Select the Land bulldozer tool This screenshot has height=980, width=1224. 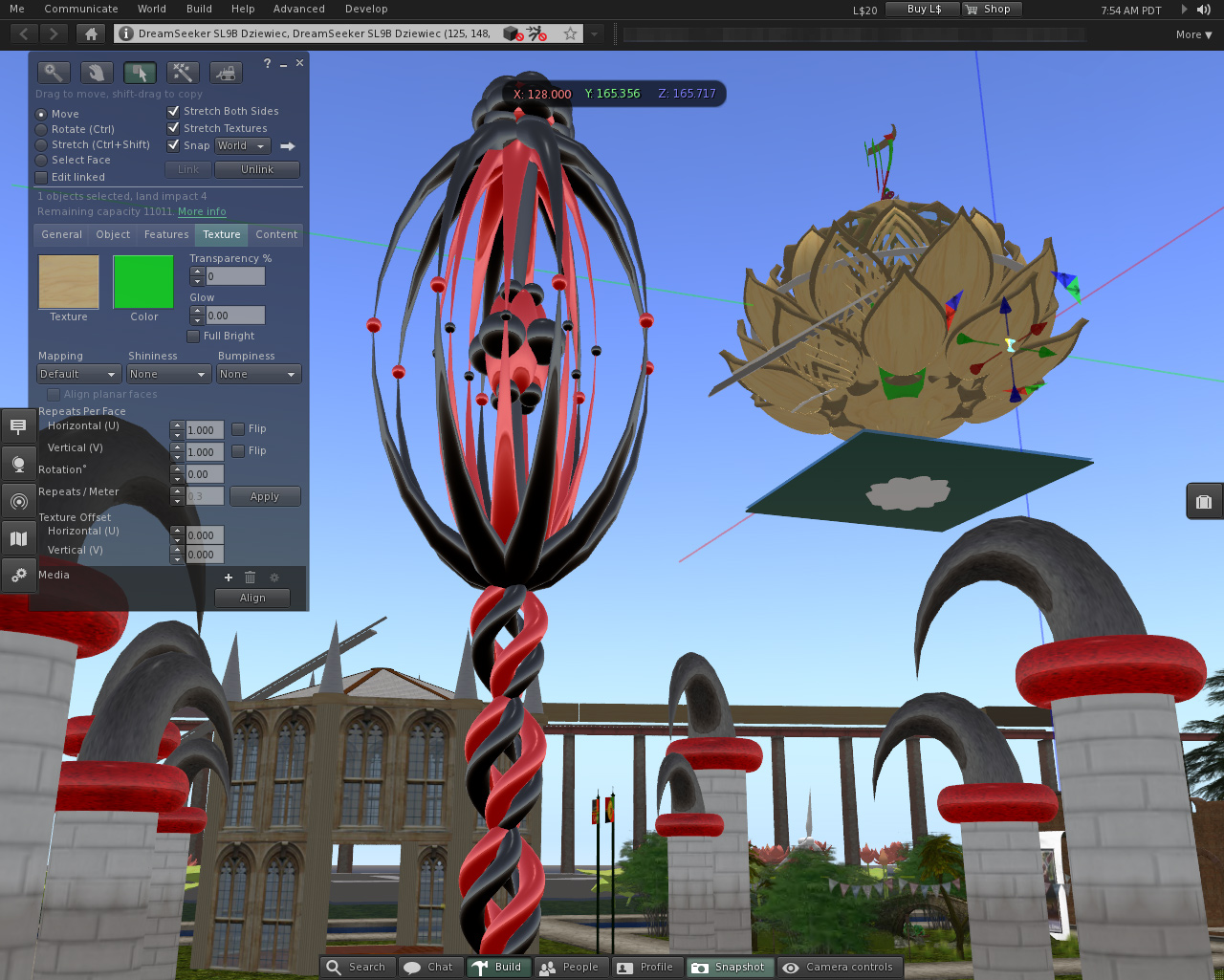pyautogui.click(x=225, y=73)
